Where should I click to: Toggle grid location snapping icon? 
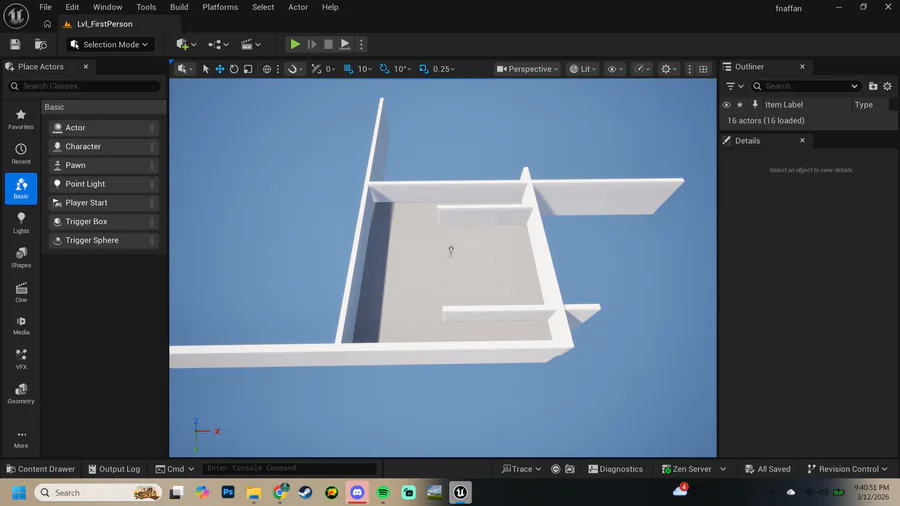pos(348,69)
